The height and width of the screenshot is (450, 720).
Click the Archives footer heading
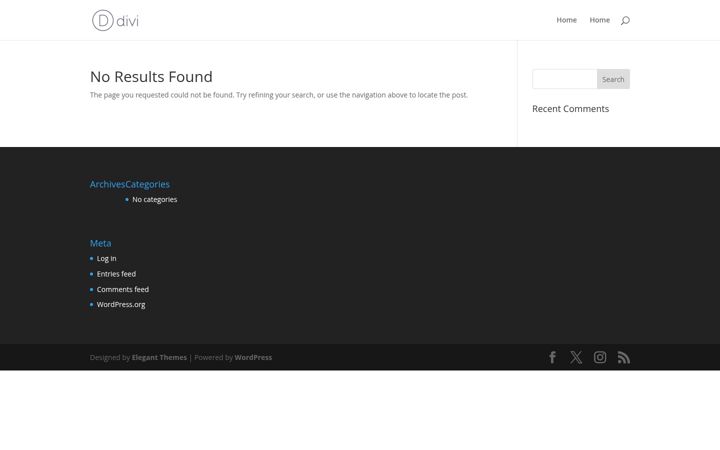pos(107,184)
